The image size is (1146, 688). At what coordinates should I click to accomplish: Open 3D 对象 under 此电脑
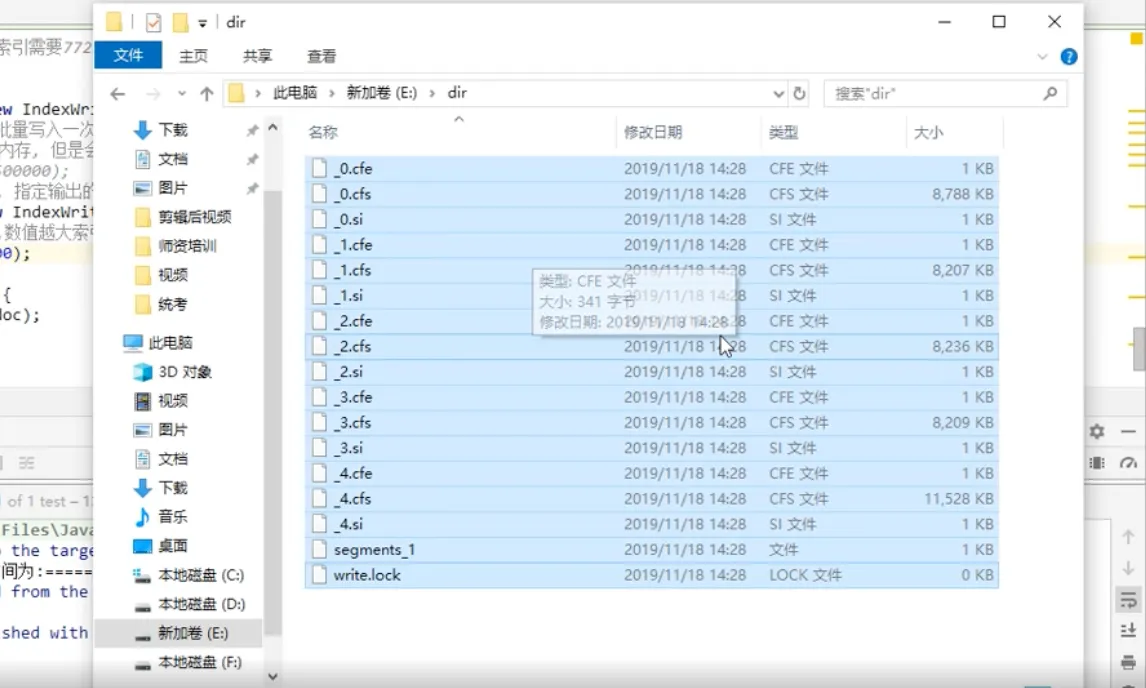[x=185, y=372]
